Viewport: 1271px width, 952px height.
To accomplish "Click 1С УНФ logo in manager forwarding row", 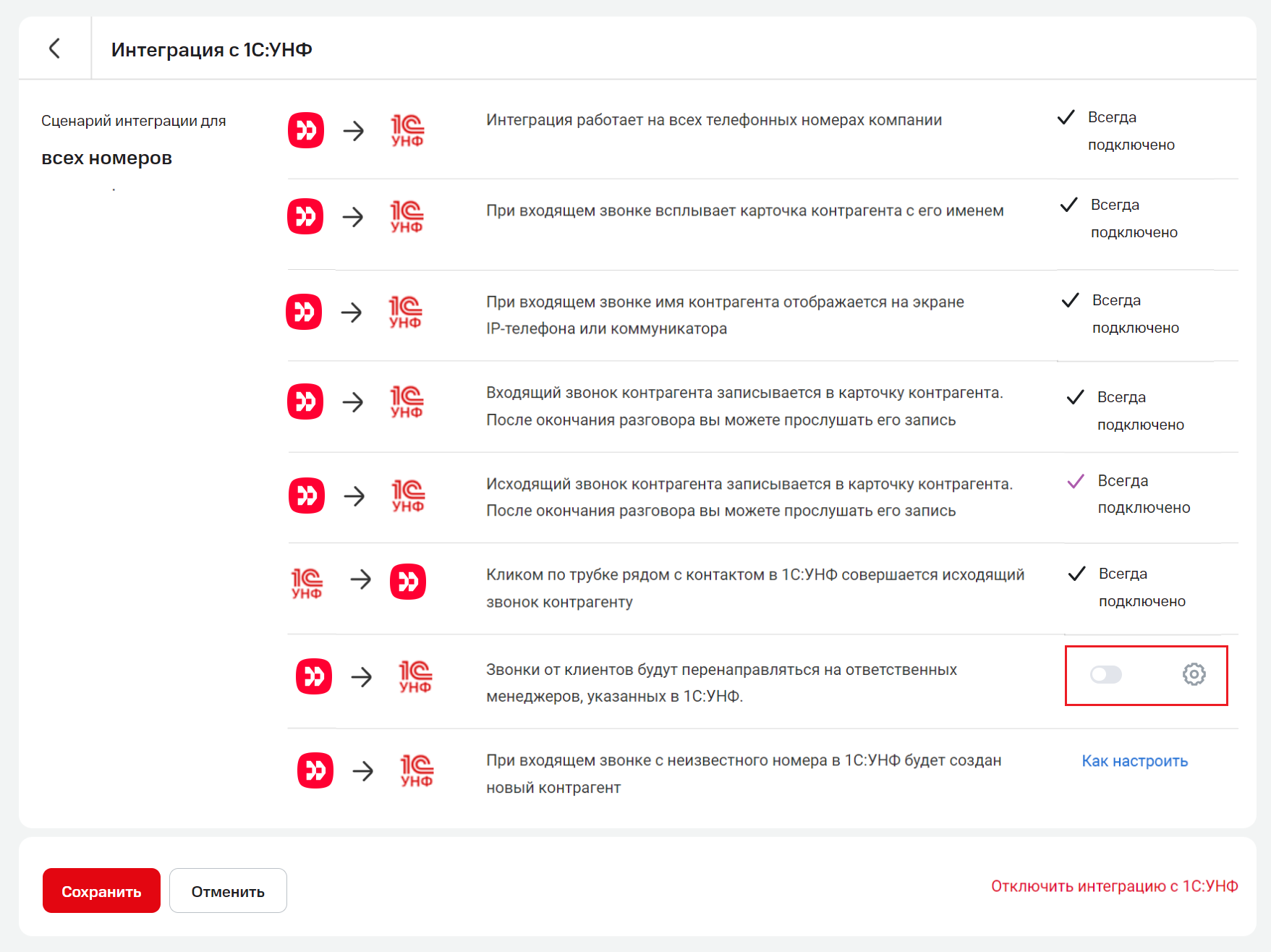I will (x=415, y=676).
